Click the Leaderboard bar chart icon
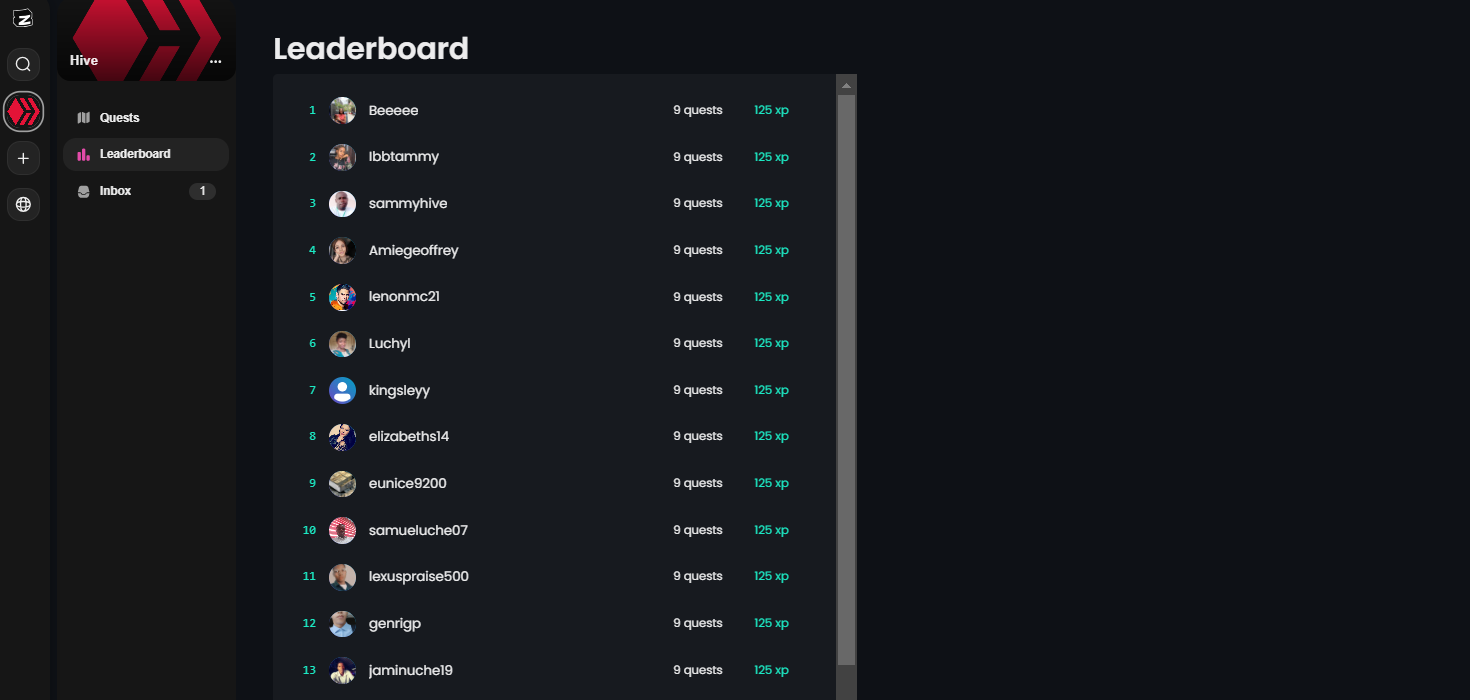Image resolution: width=1470 pixels, height=700 pixels. coord(84,154)
